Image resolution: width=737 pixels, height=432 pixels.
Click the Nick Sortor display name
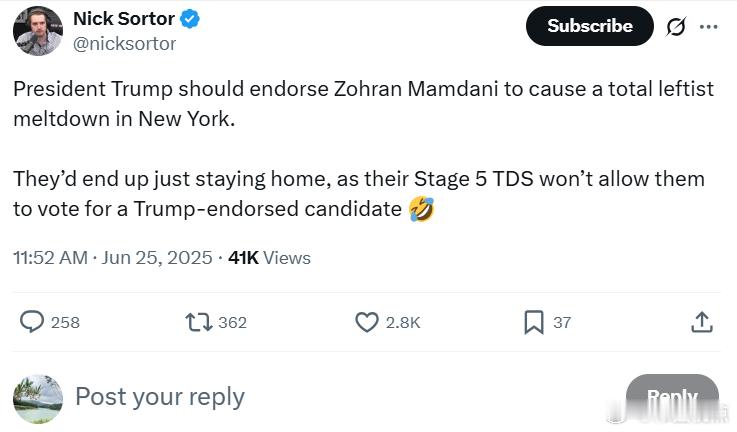[124, 19]
